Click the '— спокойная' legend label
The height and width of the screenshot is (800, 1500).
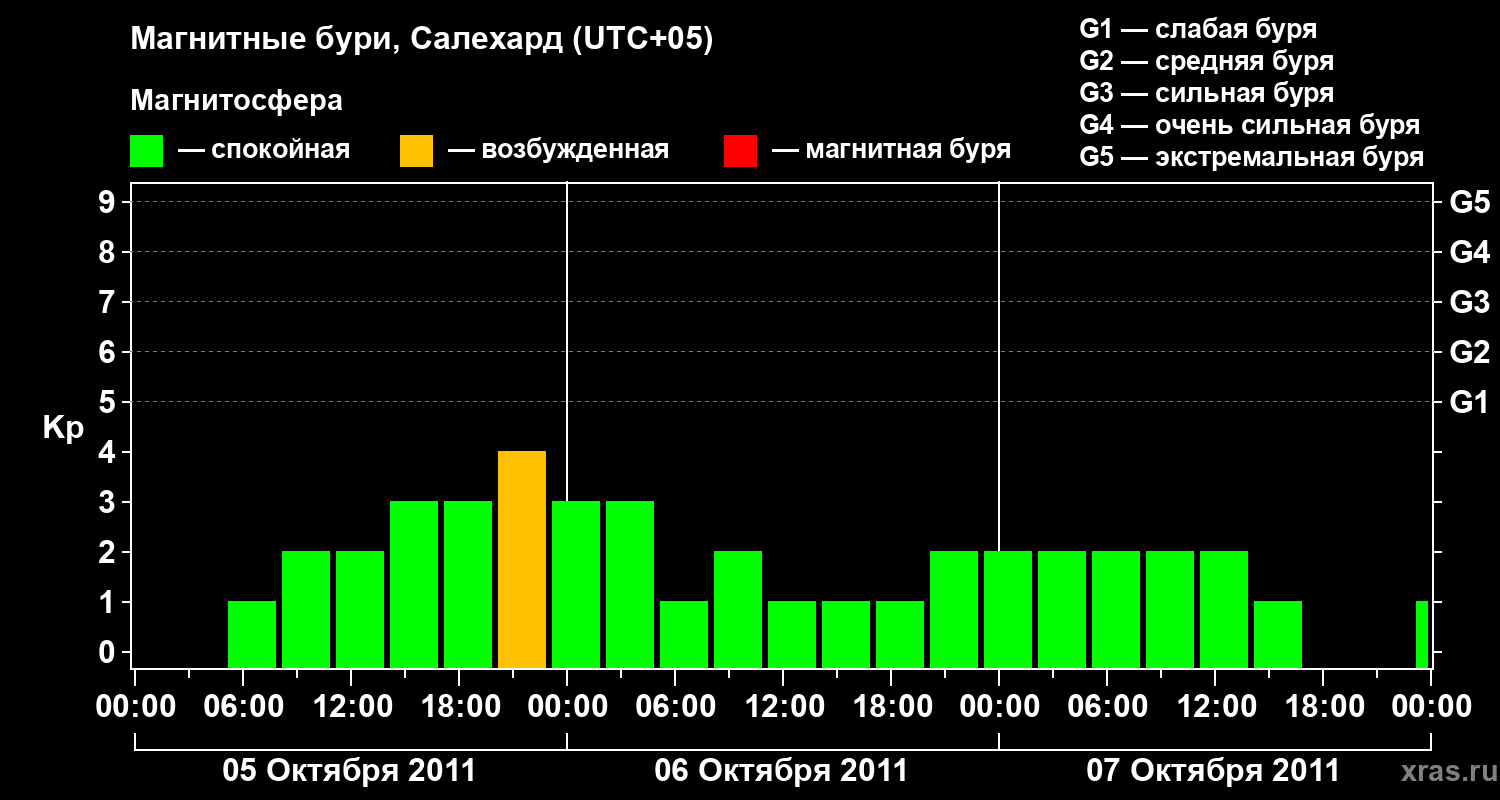(264, 151)
